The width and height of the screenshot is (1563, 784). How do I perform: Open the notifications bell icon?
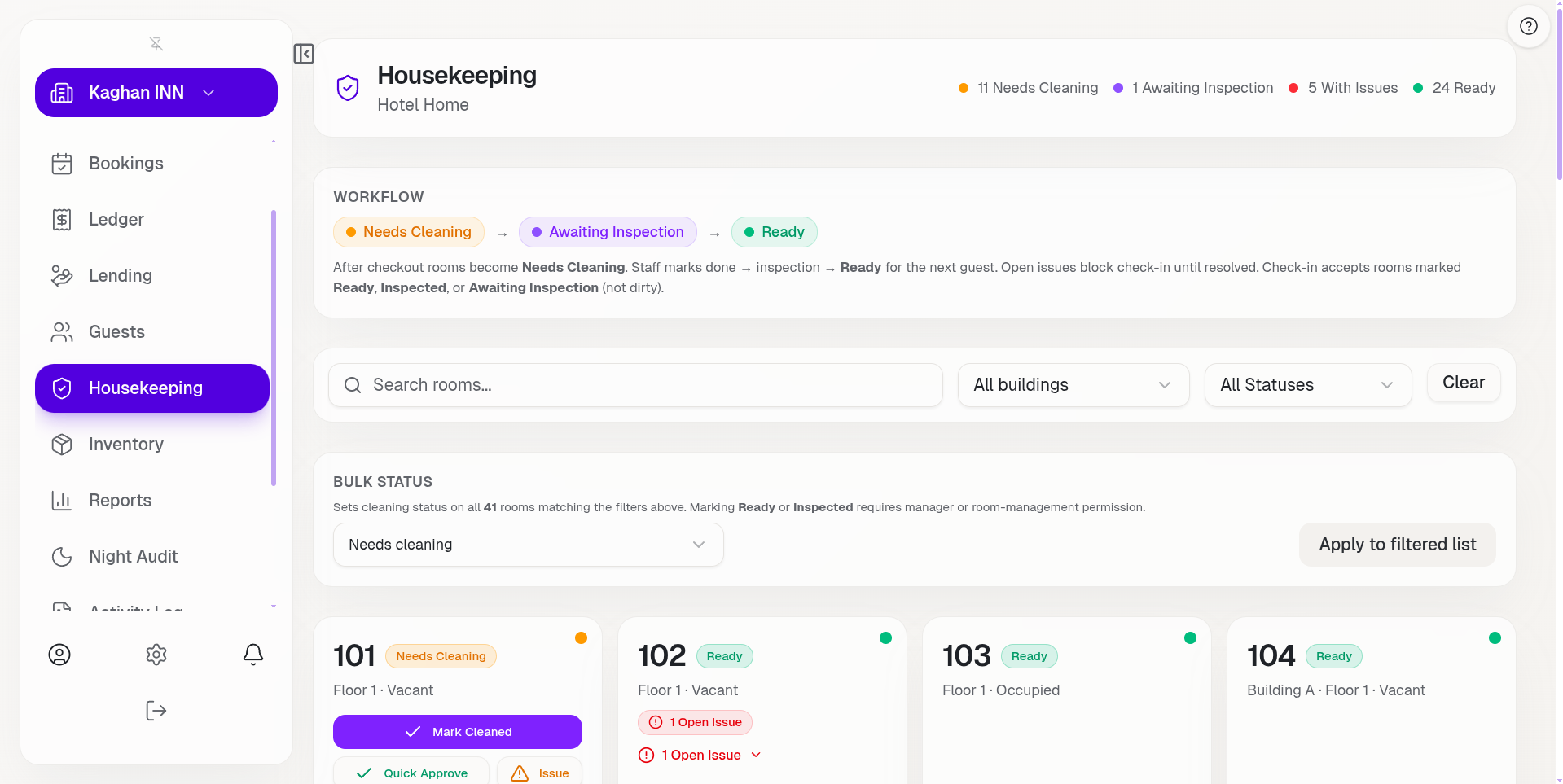pyautogui.click(x=253, y=655)
